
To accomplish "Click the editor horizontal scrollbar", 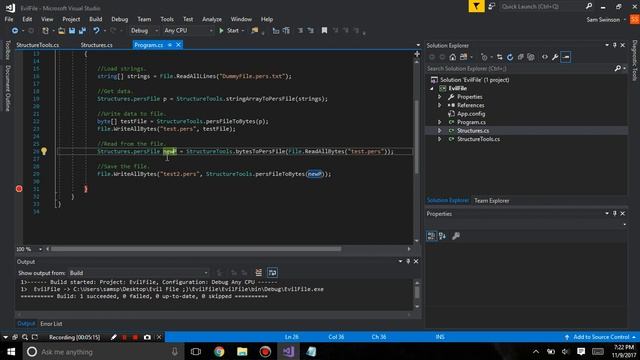I will (196, 249).
